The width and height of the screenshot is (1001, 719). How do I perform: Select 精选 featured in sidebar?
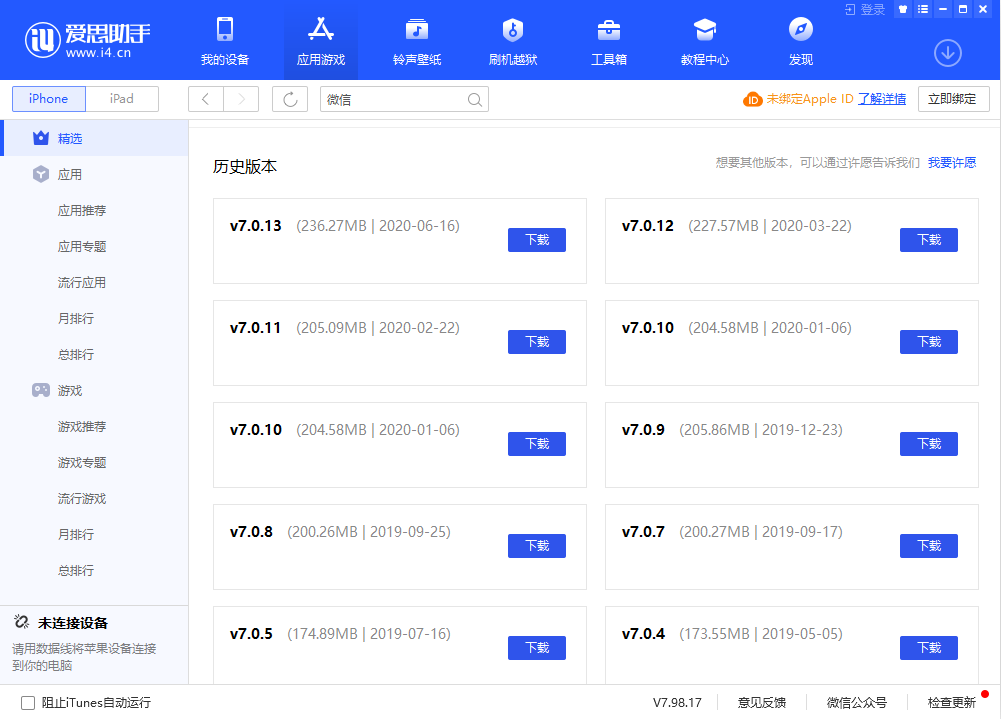click(96, 138)
